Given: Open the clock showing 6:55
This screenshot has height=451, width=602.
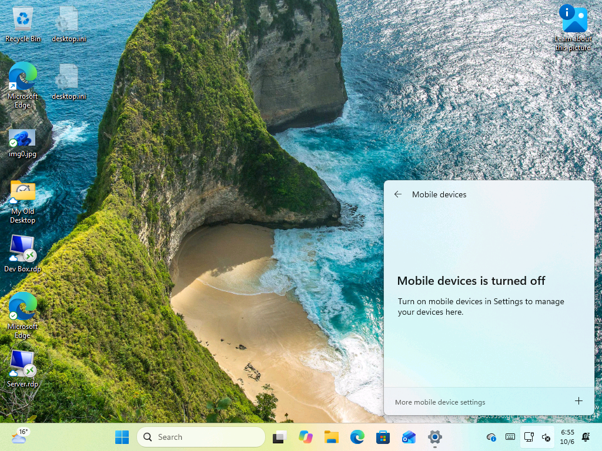Looking at the screenshot, I should (x=567, y=437).
